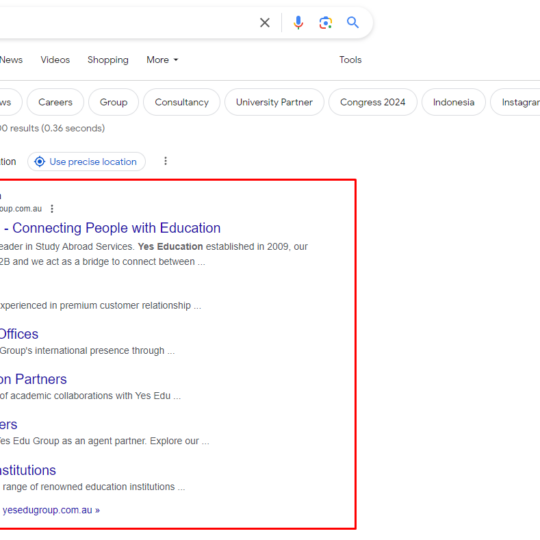Switch to News results tab
The image size is (540, 540).
(11, 60)
